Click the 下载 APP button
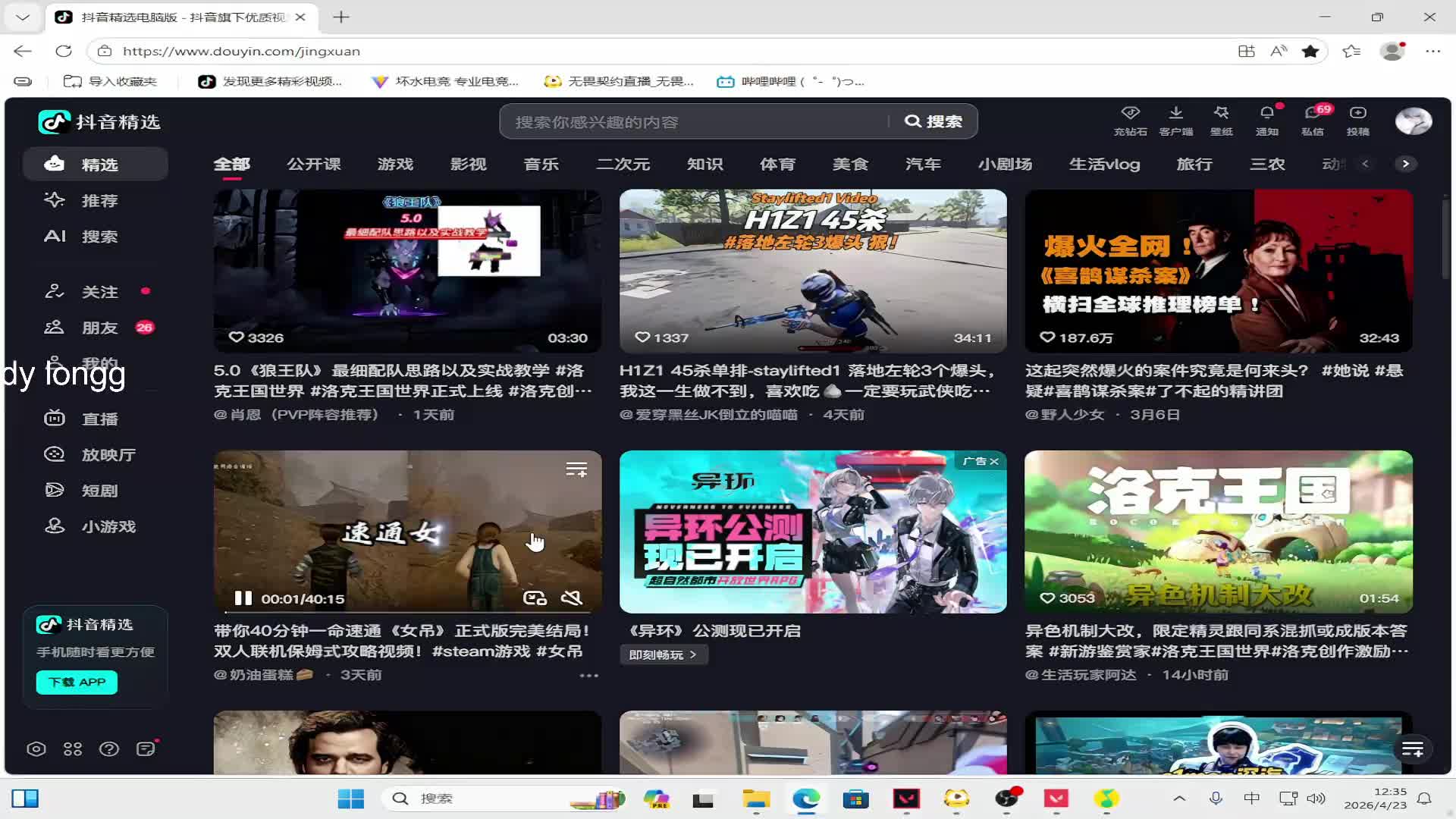The width and height of the screenshot is (1456, 819). point(77,682)
